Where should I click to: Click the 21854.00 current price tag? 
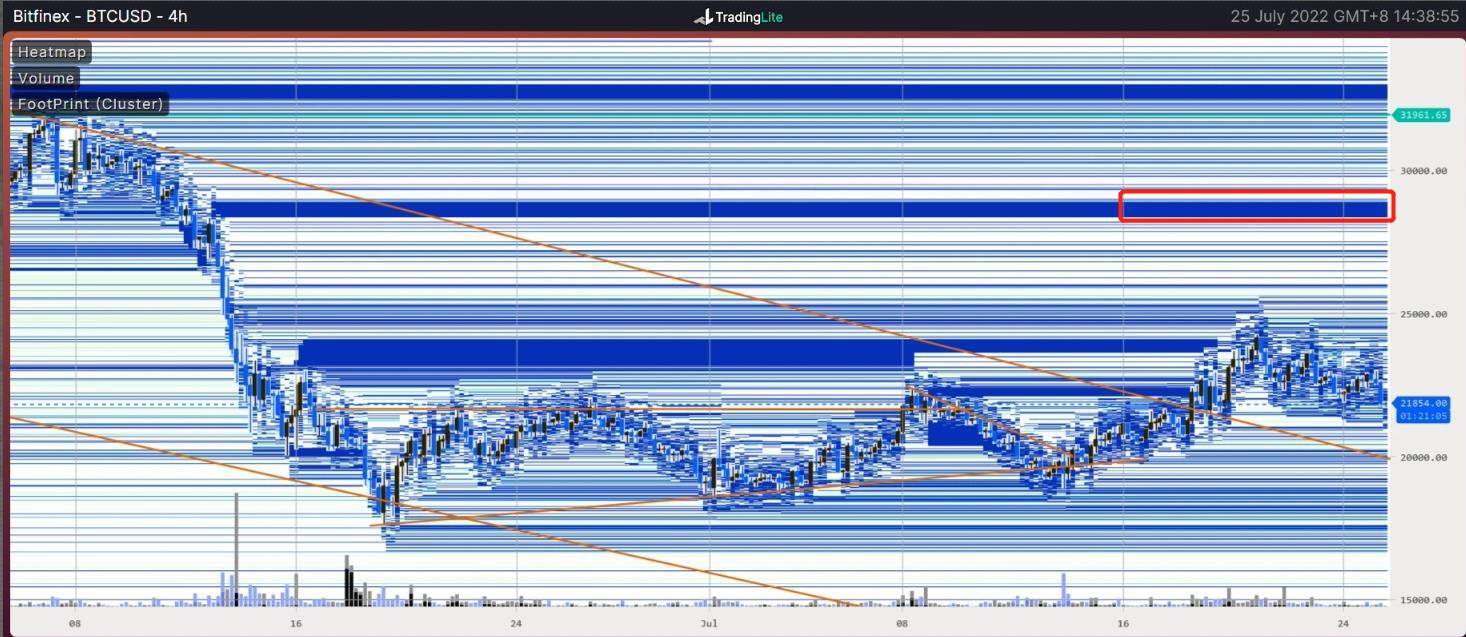click(x=1424, y=403)
